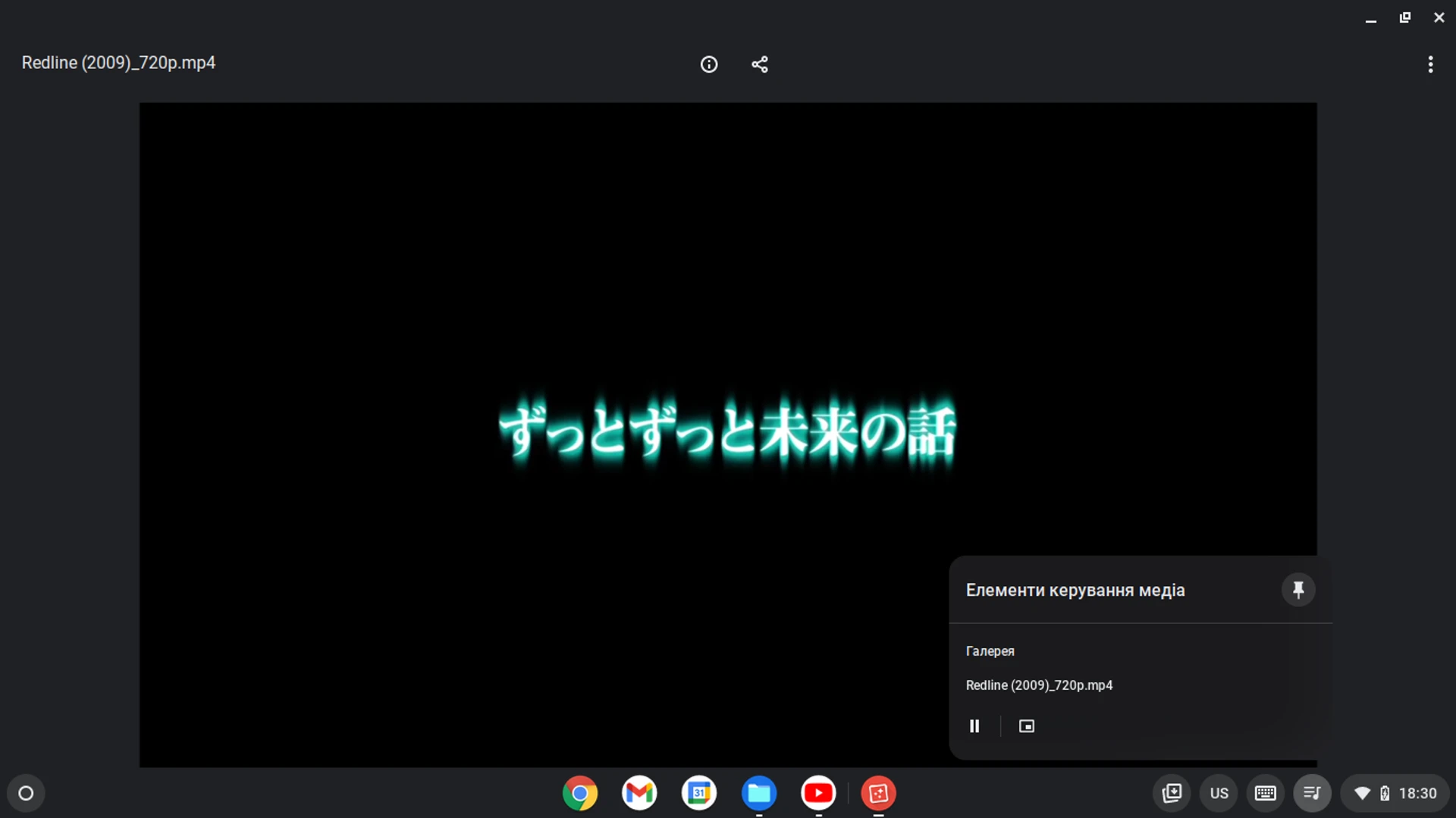Enter picture-in-picture mode
This screenshot has height=818, width=1456.
(1027, 726)
